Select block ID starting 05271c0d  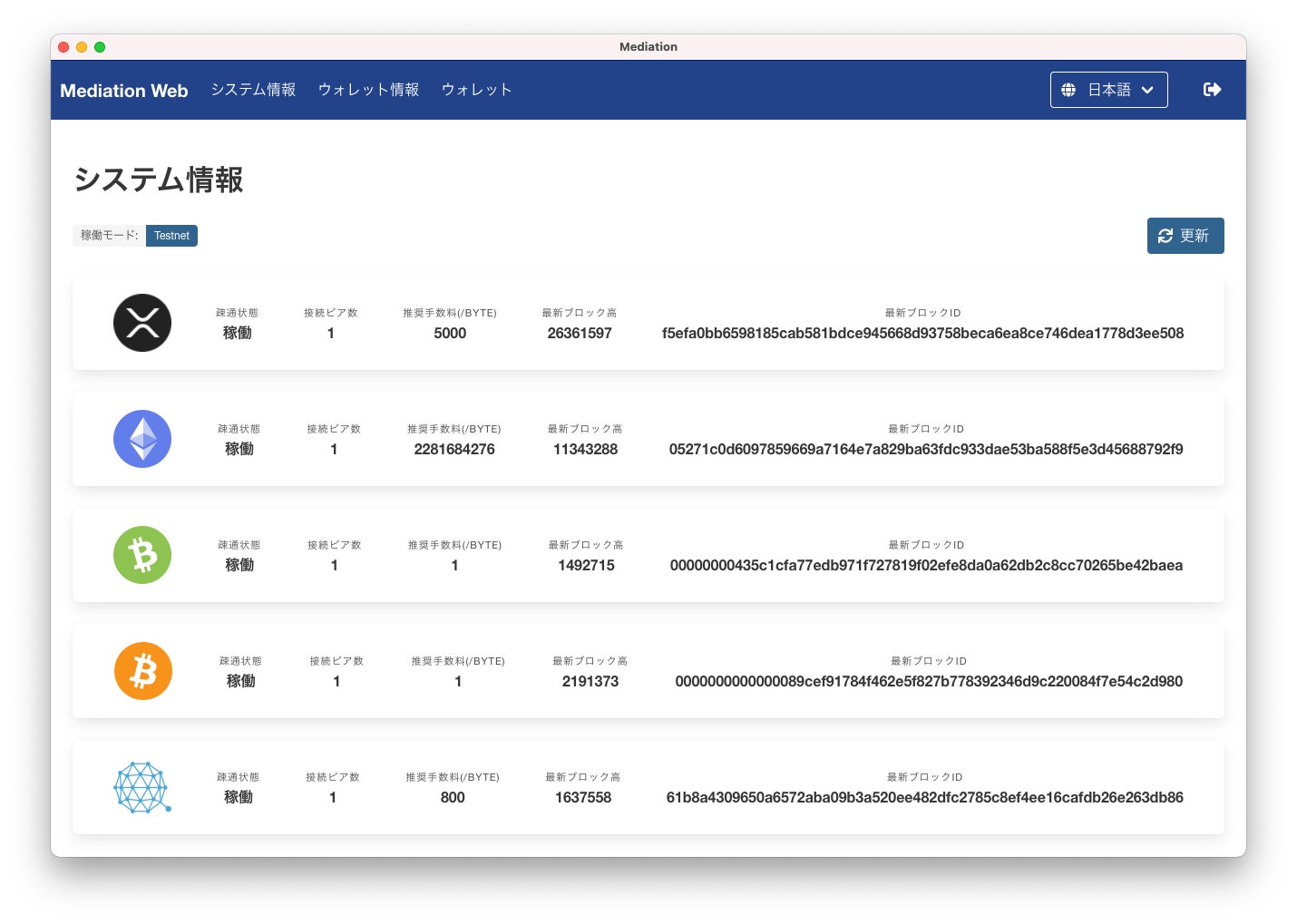point(926,449)
